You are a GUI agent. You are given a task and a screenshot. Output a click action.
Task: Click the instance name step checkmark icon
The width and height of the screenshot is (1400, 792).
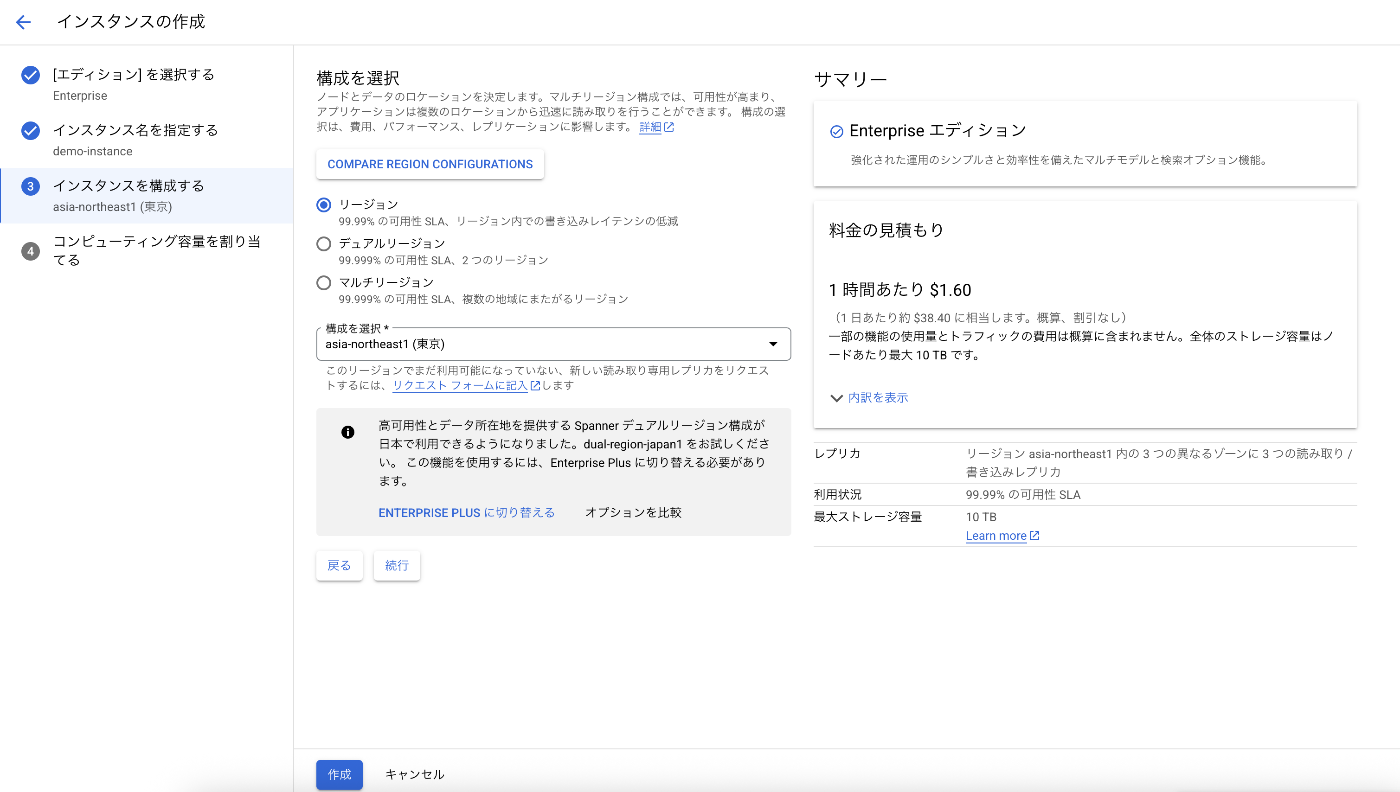31,131
